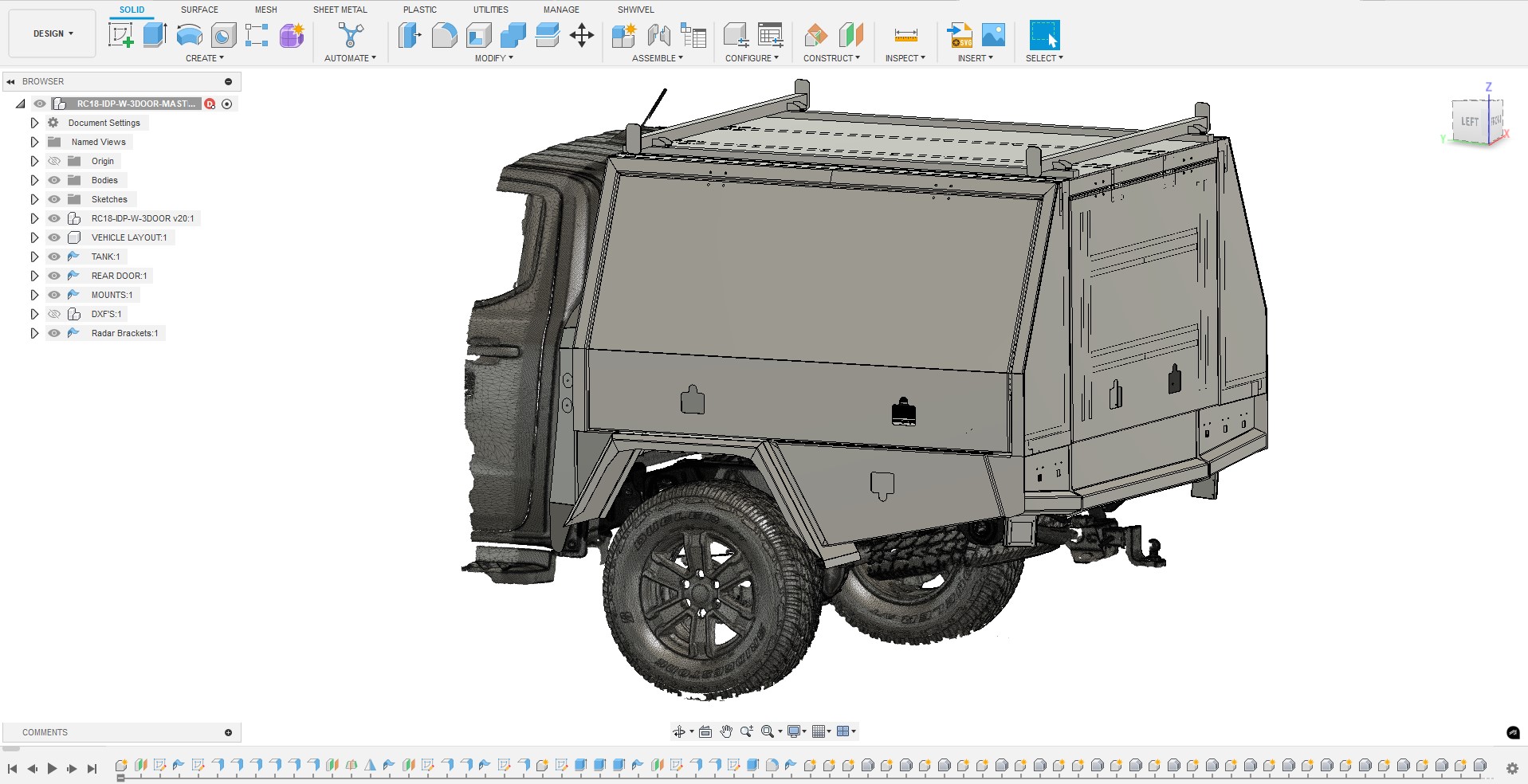
Task: Toggle visibility of REAR DOOR:1
Action: [x=53, y=276]
